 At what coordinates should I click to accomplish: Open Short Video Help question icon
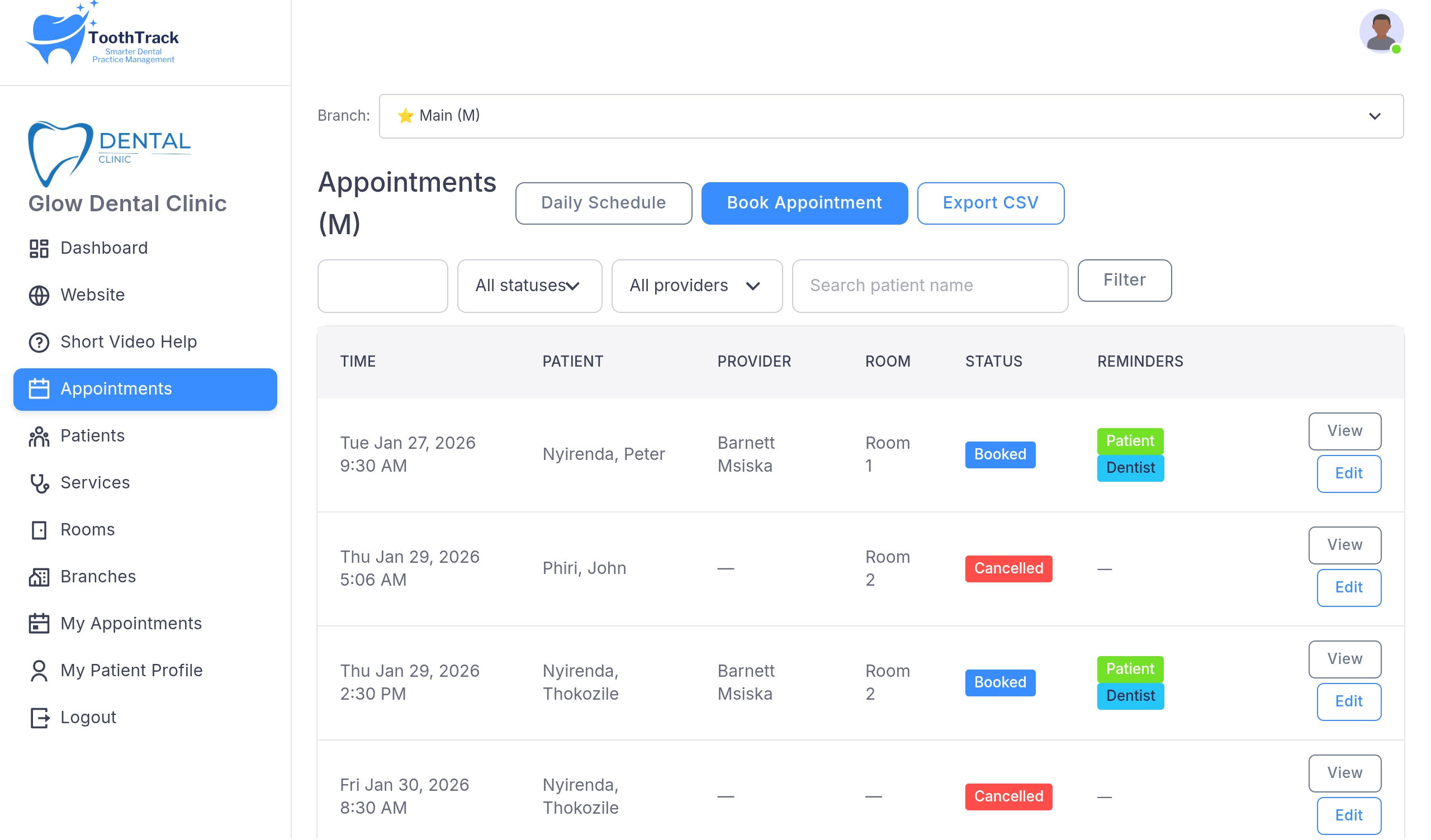(39, 343)
